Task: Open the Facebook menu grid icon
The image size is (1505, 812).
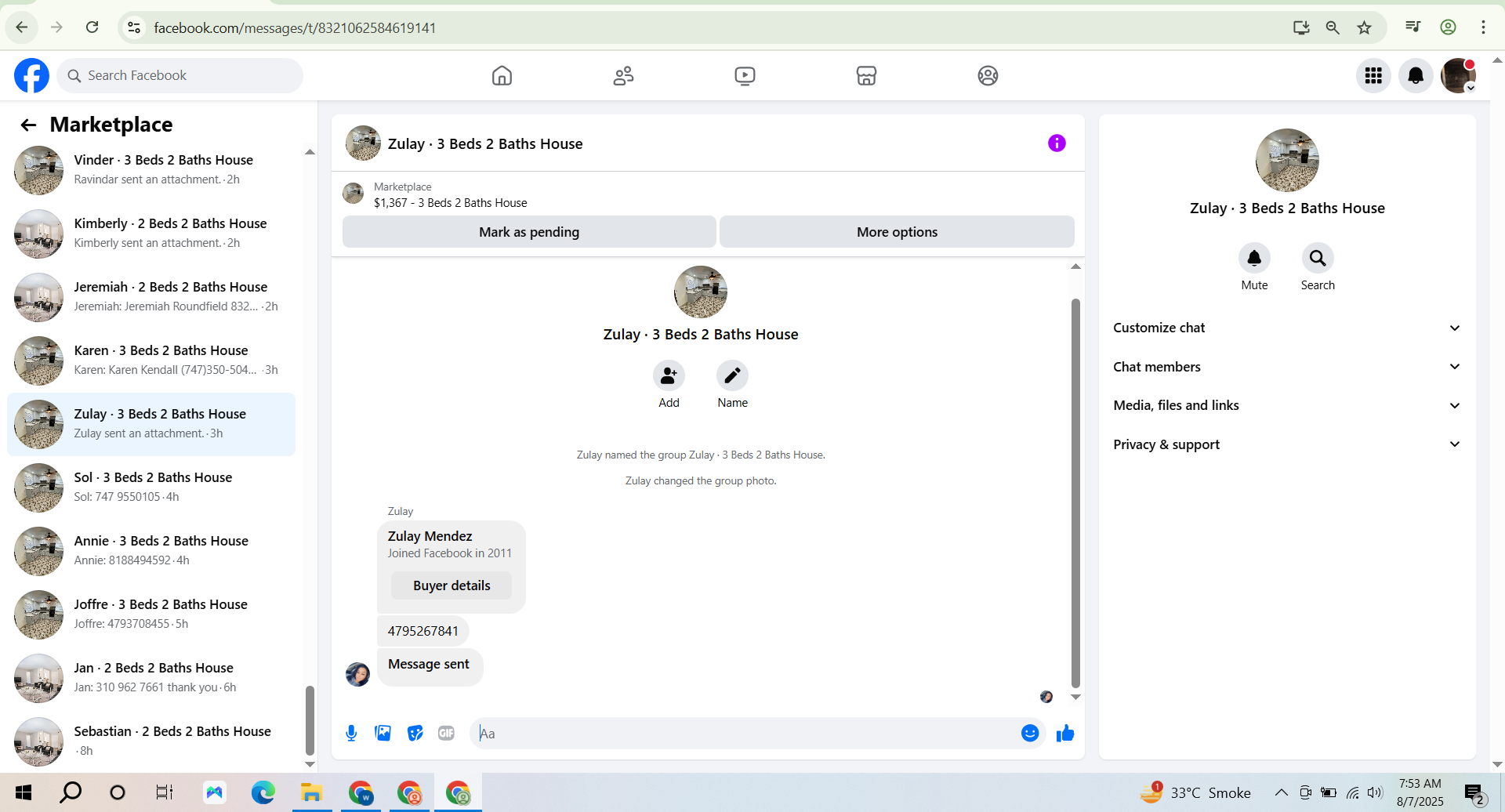Action: [x=1373, y=75]
